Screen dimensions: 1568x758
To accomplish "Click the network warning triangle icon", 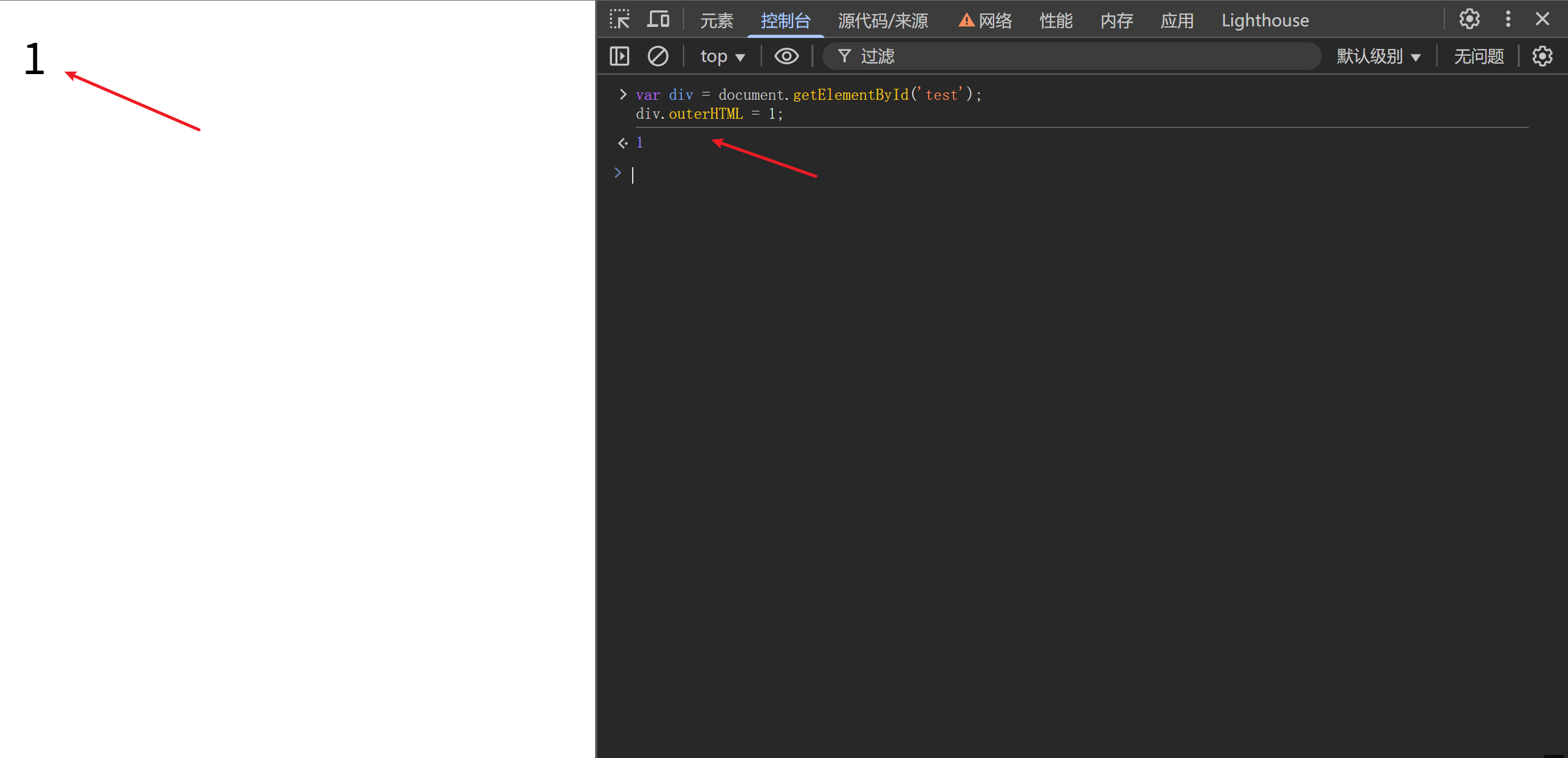I will tap(966, 21).
